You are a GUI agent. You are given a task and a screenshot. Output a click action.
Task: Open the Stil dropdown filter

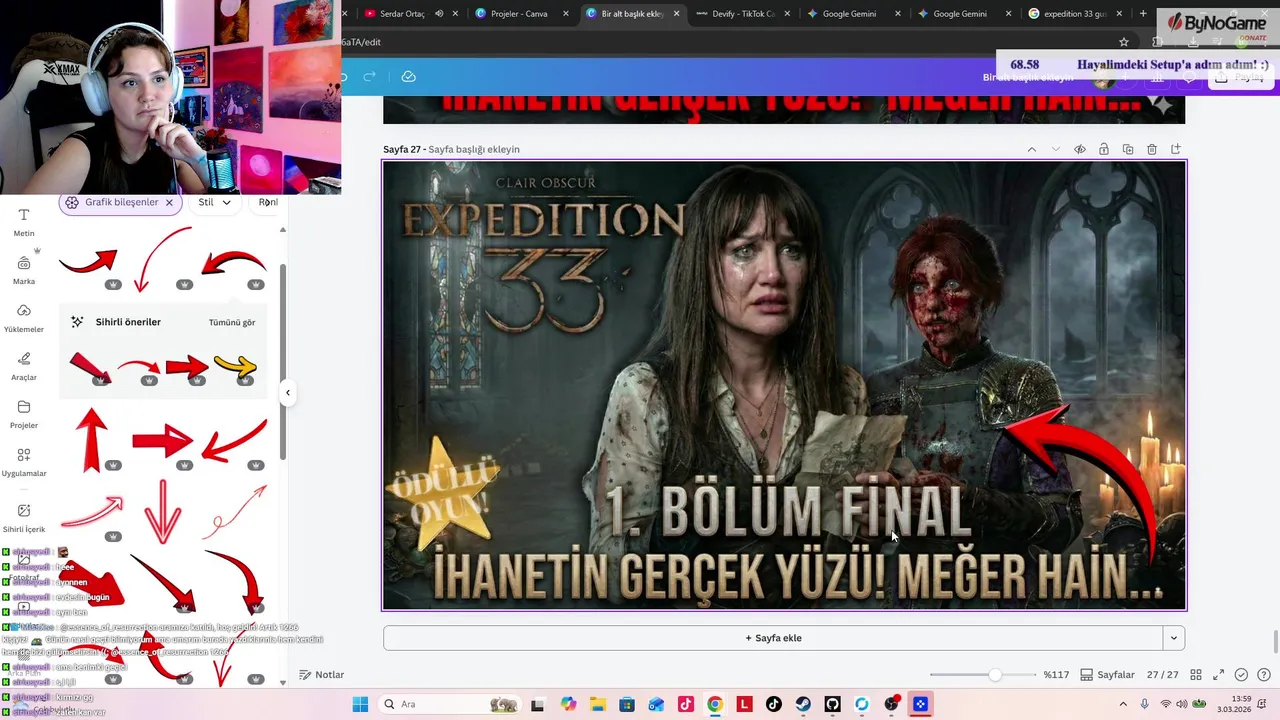point(215,202)
